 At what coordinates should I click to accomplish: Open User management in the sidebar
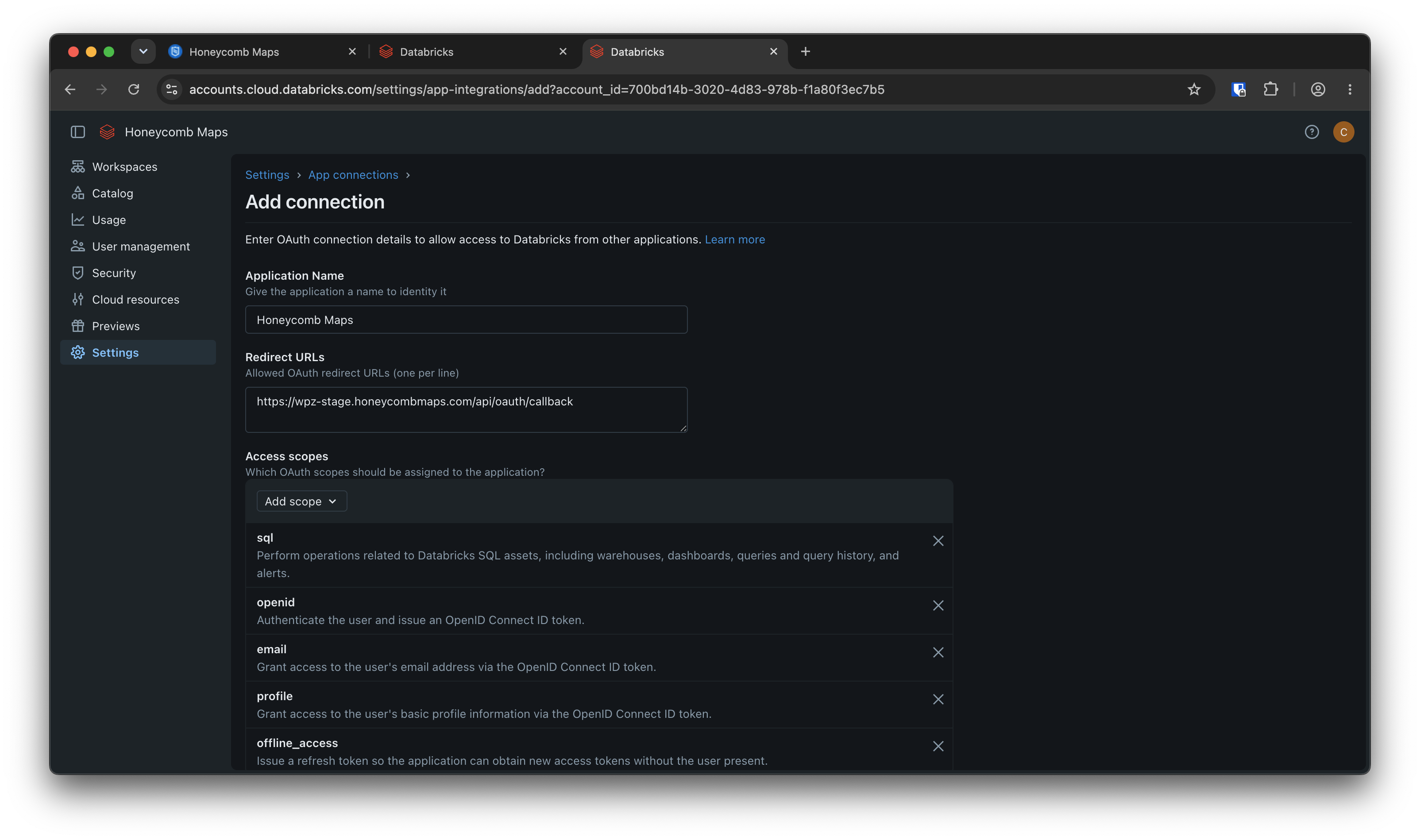[x=138, y=246]
